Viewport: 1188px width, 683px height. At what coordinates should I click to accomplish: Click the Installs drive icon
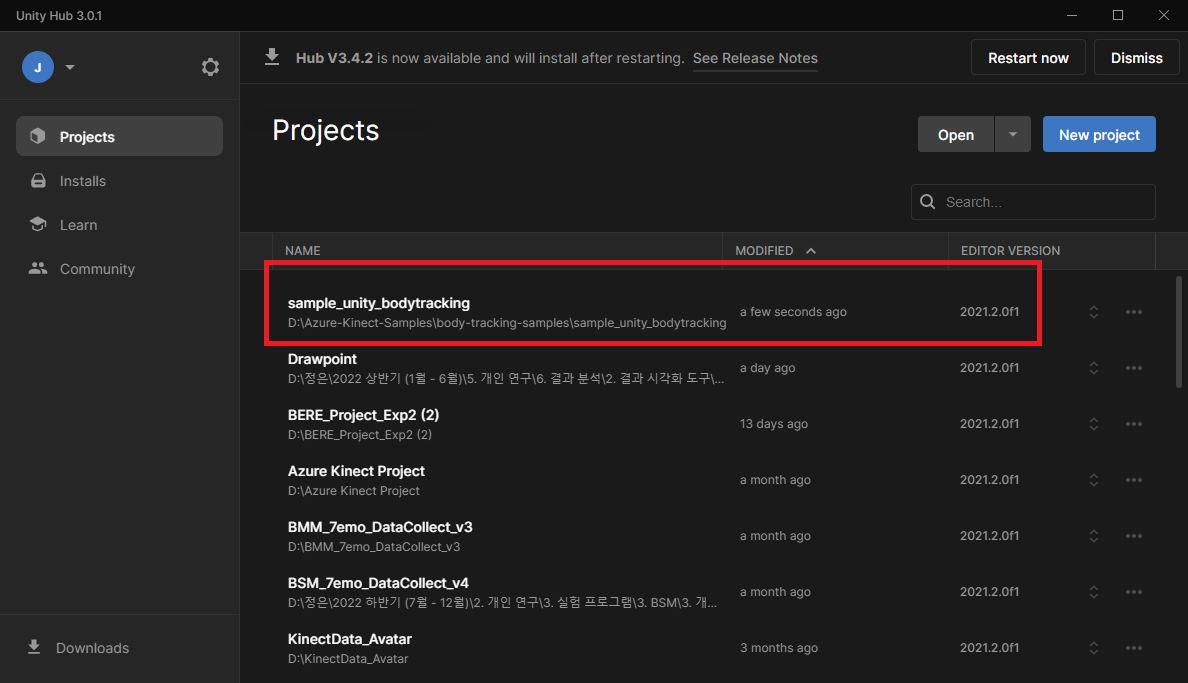point(38,180)
